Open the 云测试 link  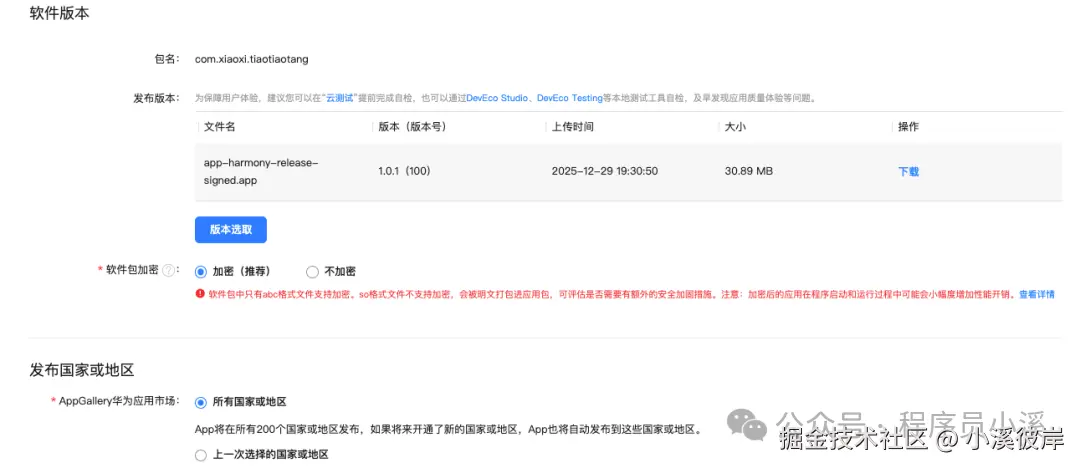click(x=341, y=98)
